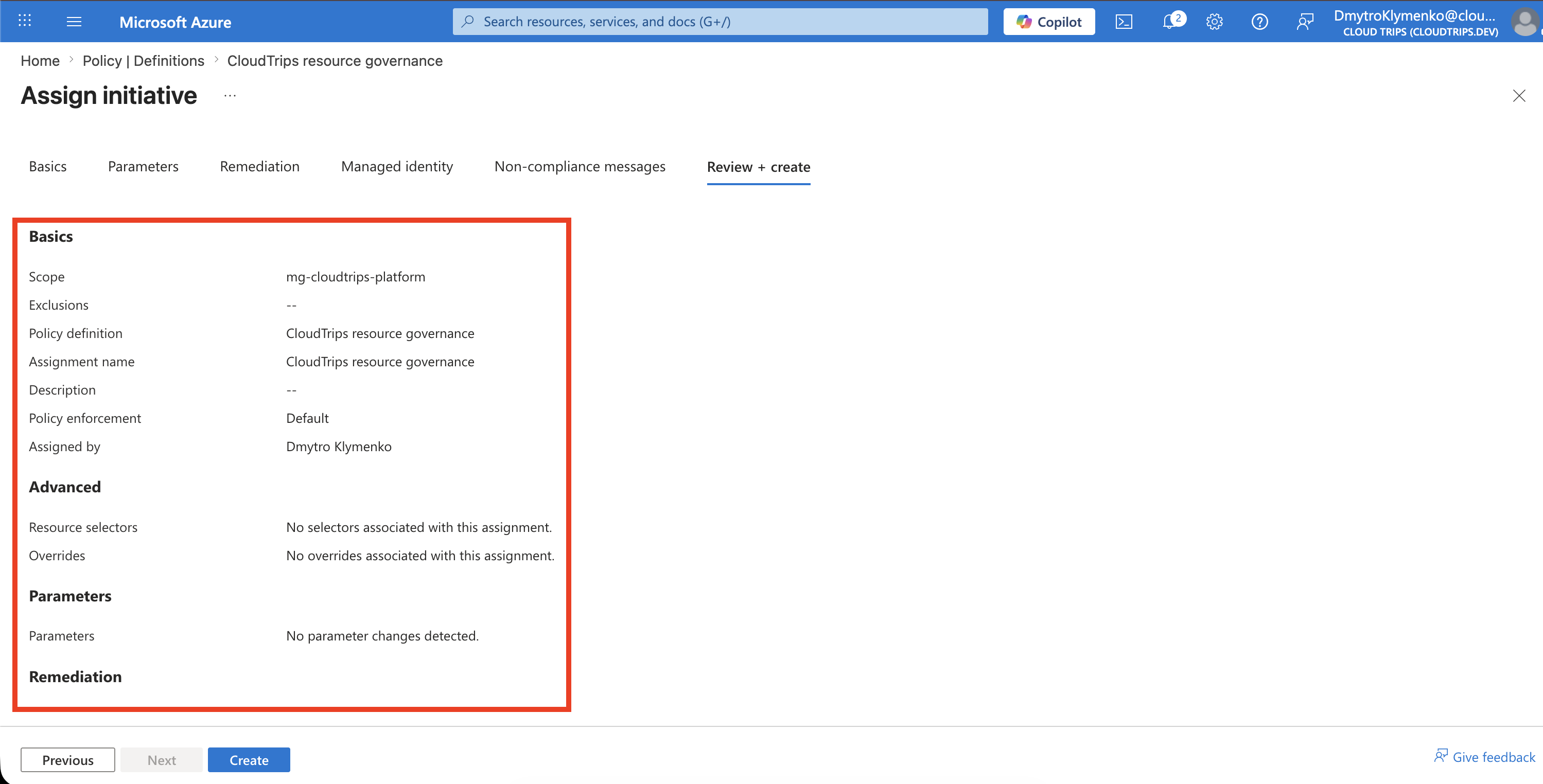Close the Assign initiative blade
The image size is (1543, 784).
[x=1519, y=96]
